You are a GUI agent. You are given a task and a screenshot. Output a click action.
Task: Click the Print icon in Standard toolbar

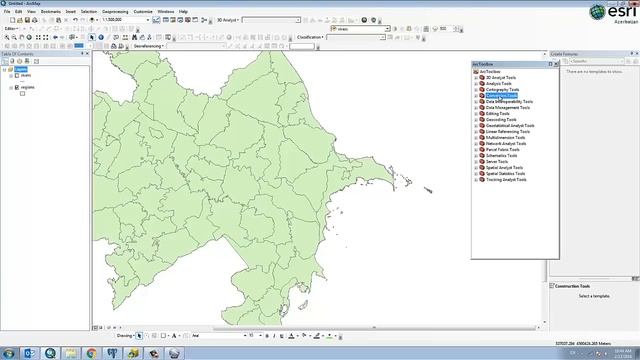click(x=34, y=20)
